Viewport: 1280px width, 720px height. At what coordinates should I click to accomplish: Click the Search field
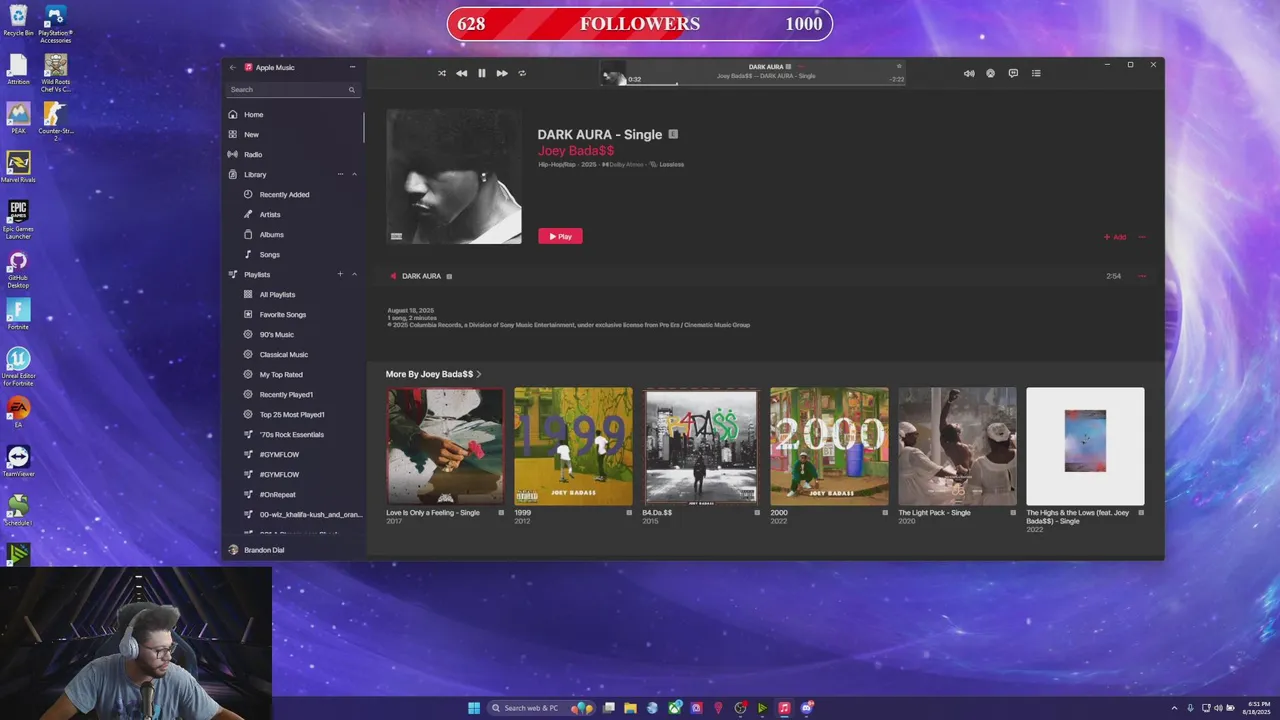[292, 90]
